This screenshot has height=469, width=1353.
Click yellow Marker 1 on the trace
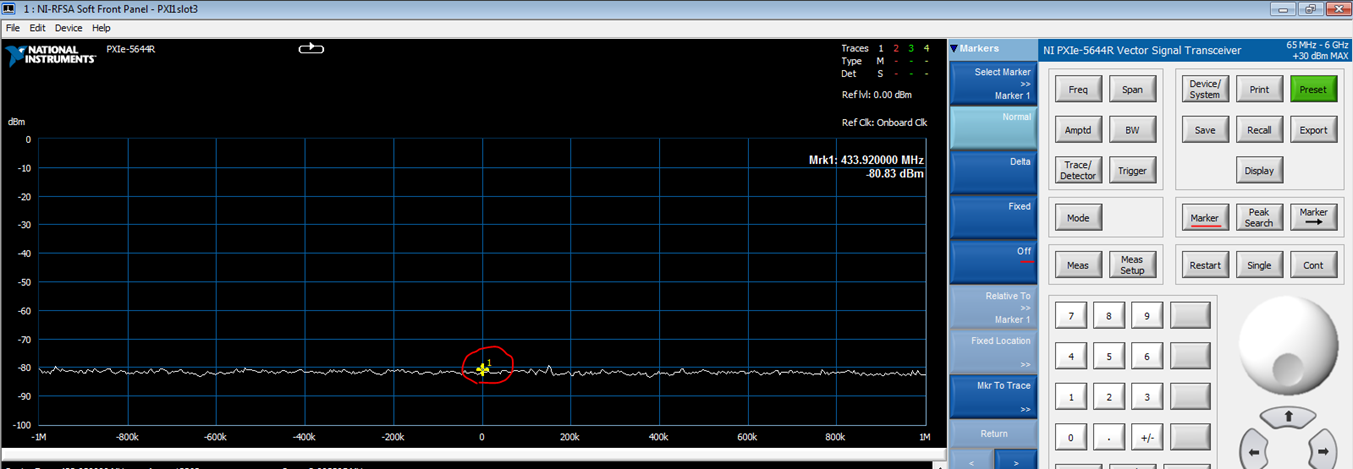tap(483, 369)
